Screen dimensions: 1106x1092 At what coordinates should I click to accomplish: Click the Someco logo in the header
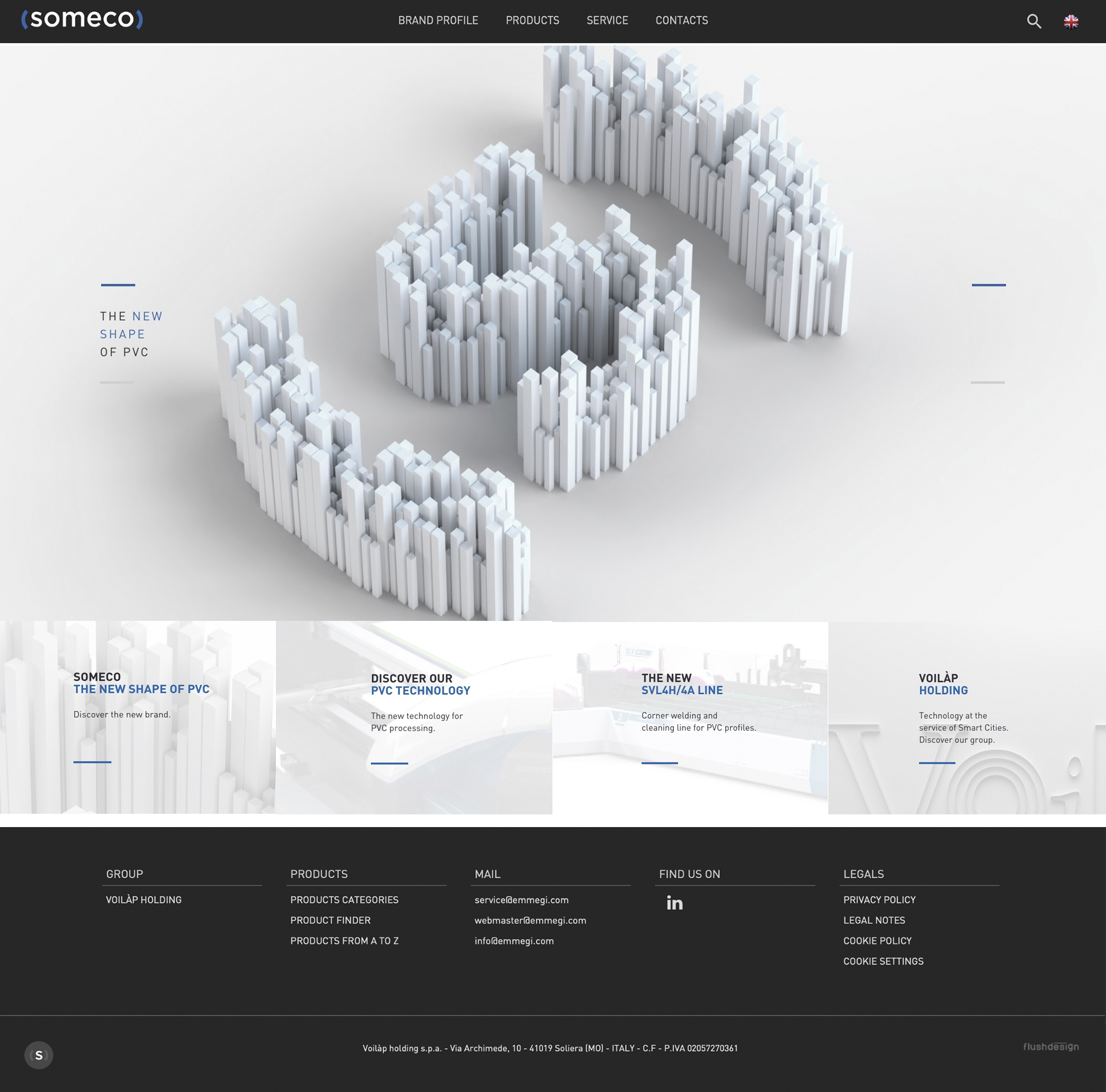(82, 19)
